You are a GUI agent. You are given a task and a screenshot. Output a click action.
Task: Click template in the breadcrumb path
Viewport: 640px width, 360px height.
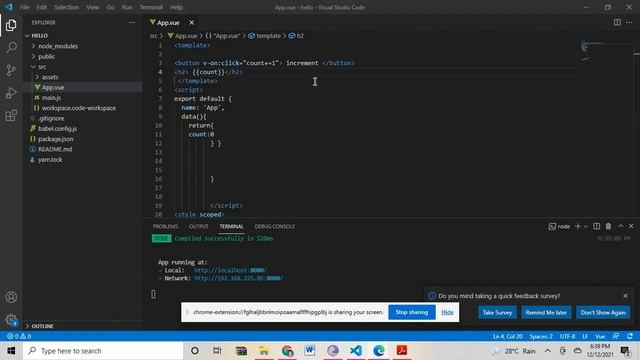click(x=264, y=36)
